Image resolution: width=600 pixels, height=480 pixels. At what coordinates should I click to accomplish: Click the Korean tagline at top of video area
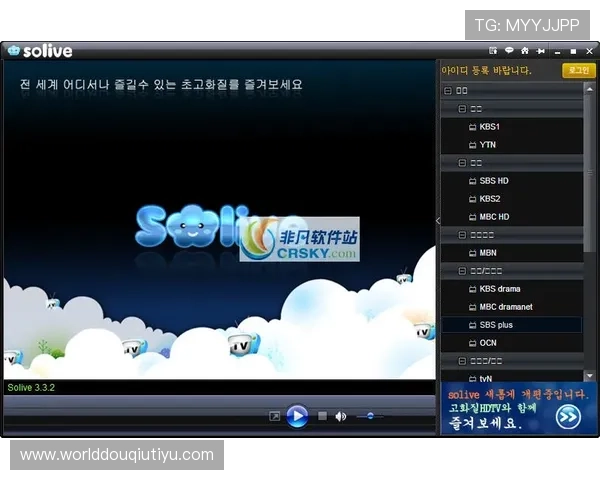pos(161,84)
